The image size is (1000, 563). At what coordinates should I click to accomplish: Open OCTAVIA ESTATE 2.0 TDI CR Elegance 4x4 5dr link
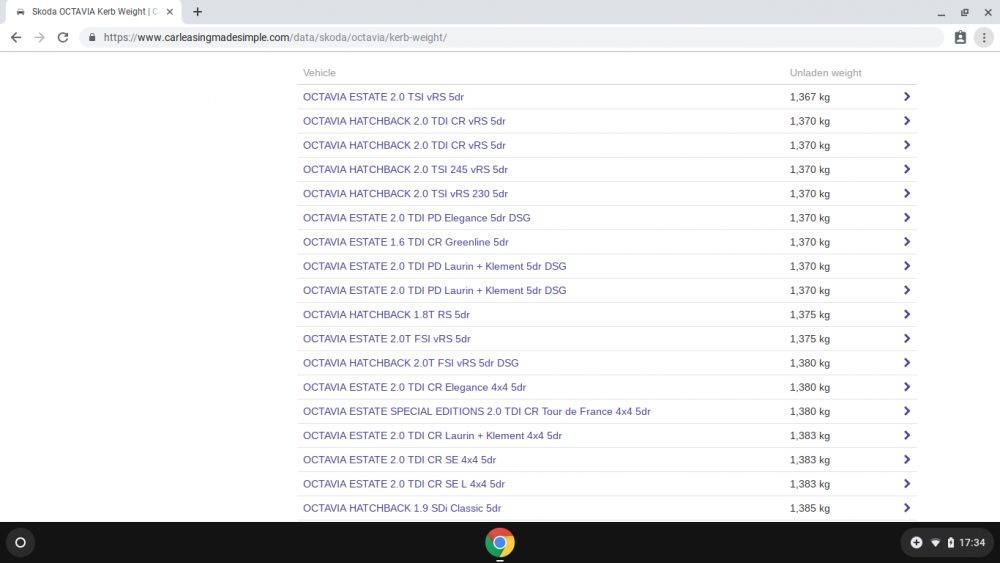[x=415, y=388]
